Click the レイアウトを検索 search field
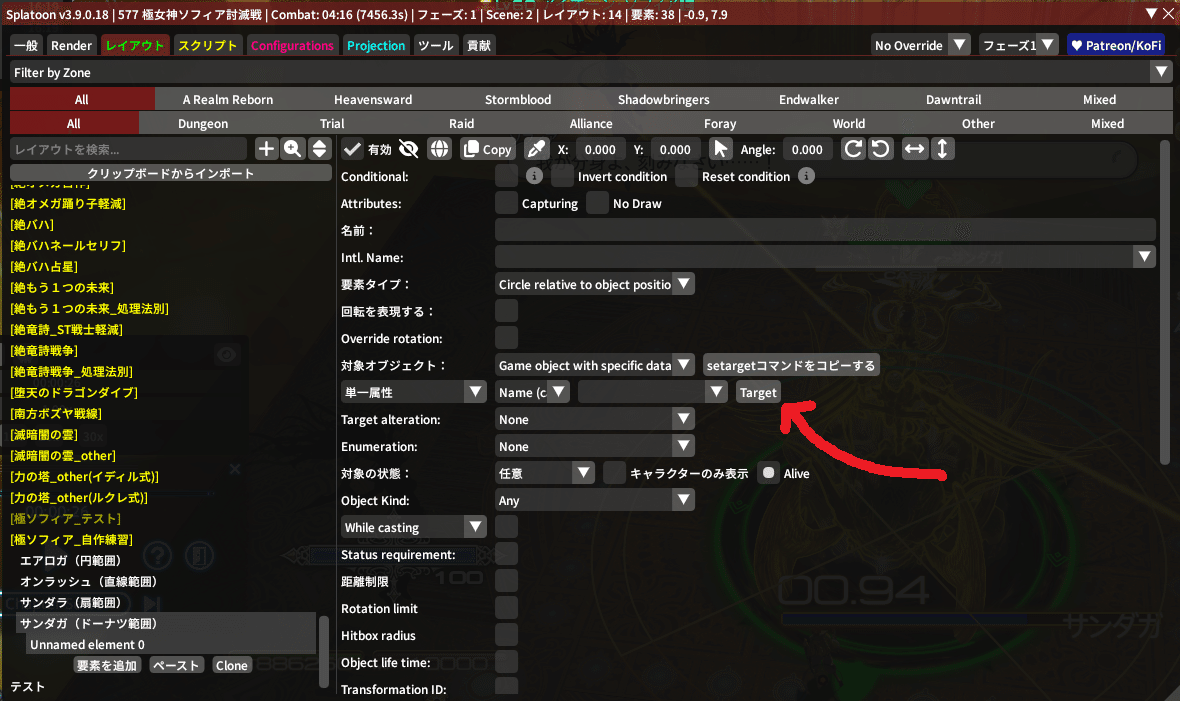The image size is (1180, 701). coord(129,149)
